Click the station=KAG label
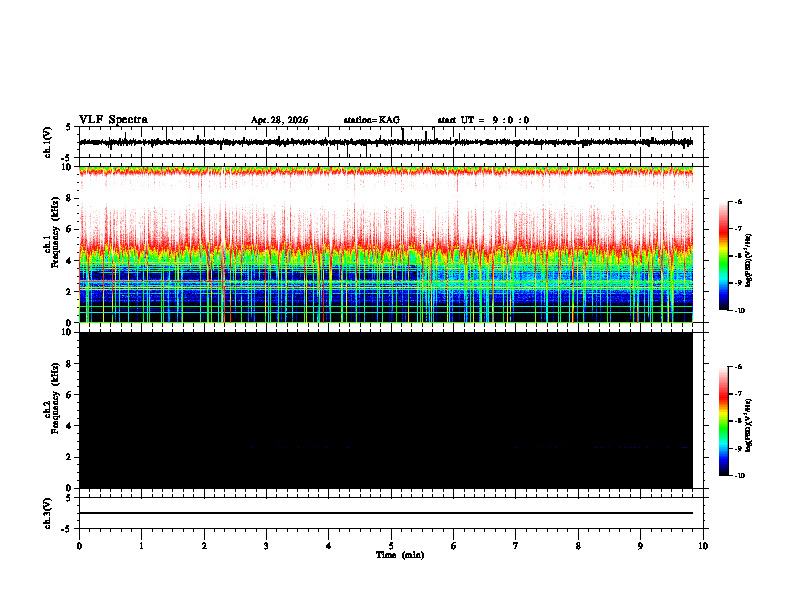 tap(372, 120)
